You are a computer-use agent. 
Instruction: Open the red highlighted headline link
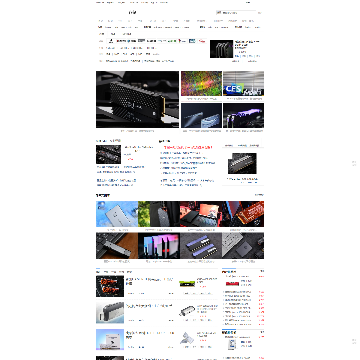pyautogui.click(x=188, y=147)
